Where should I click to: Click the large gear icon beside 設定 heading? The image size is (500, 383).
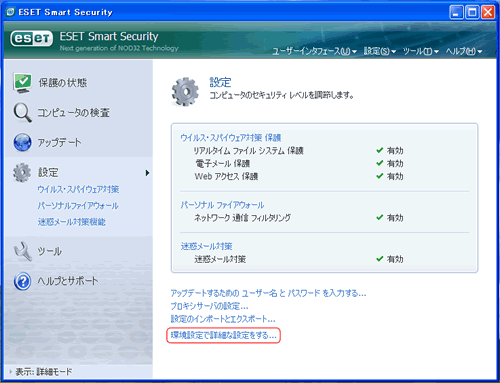click(185, 92)
